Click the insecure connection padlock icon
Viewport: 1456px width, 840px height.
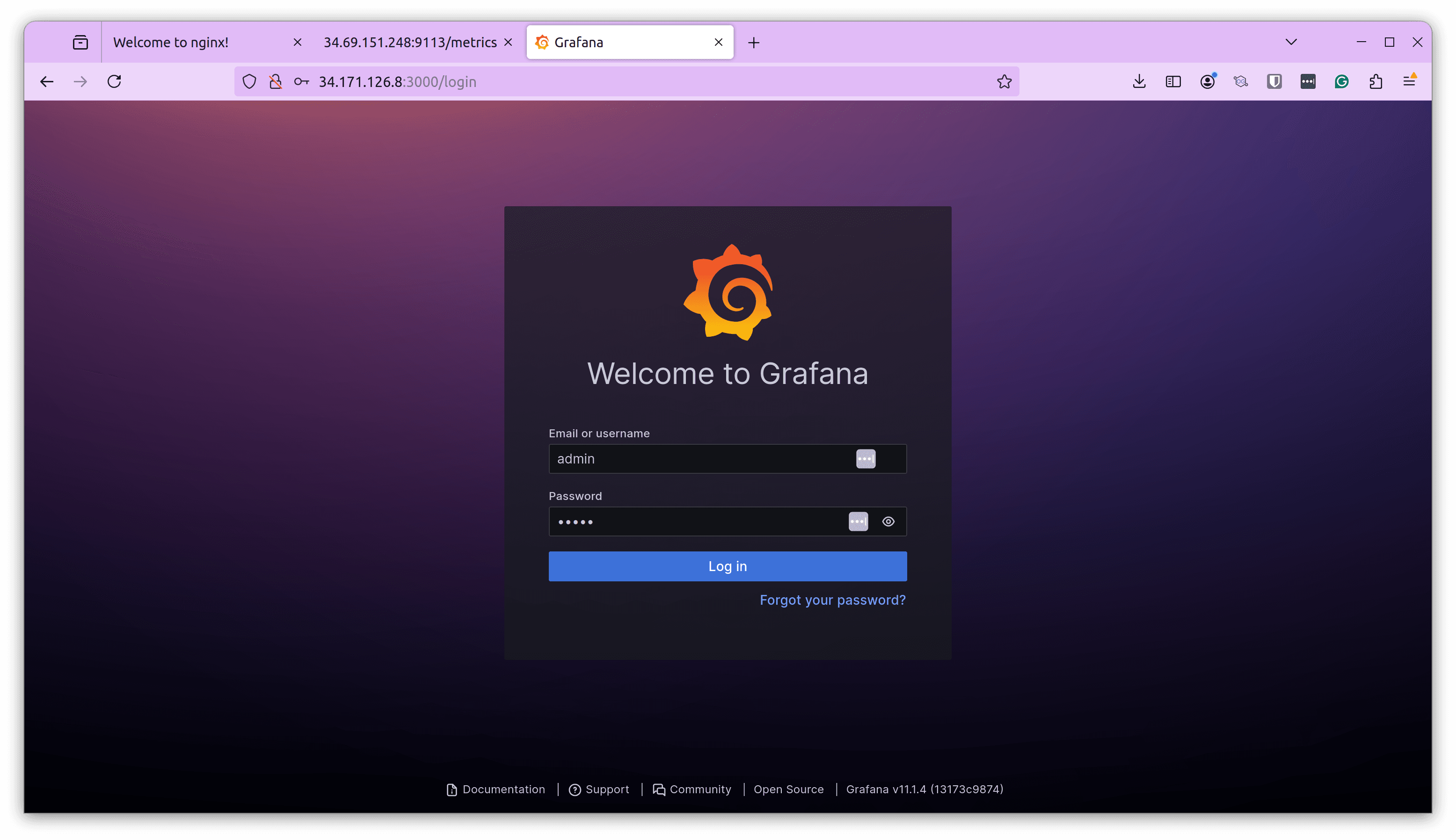coord(275,81)
